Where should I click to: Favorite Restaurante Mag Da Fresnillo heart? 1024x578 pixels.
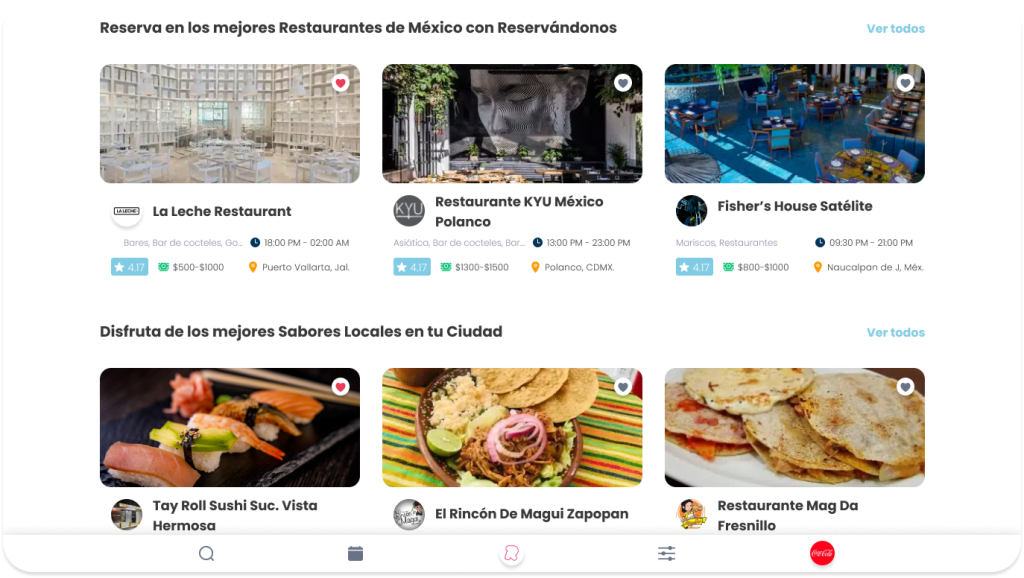click(905, 387)
